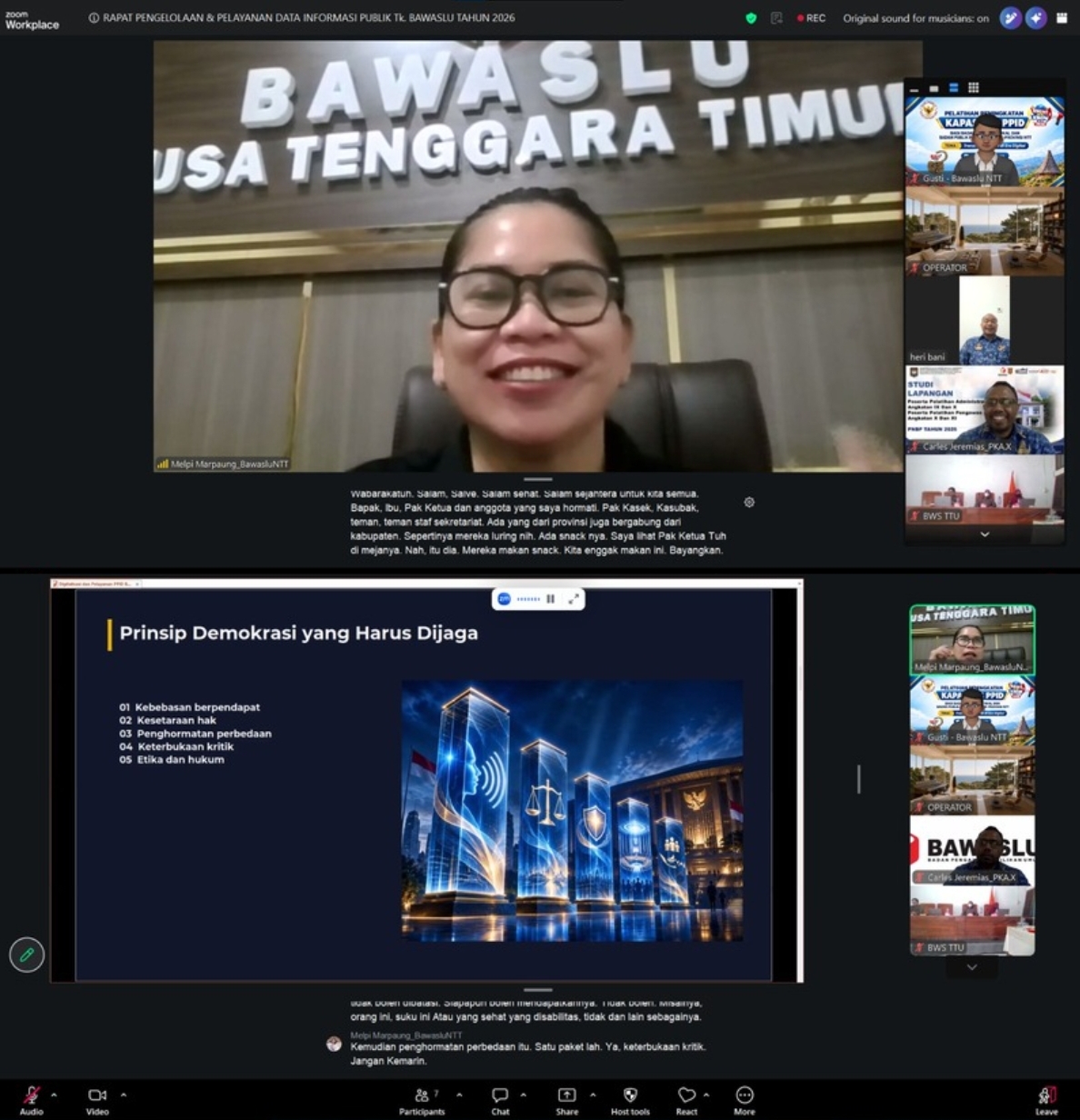Click the meeting info icon beside title
This screenshot has height=1120, width=1080.
click(x=94, y=18)
